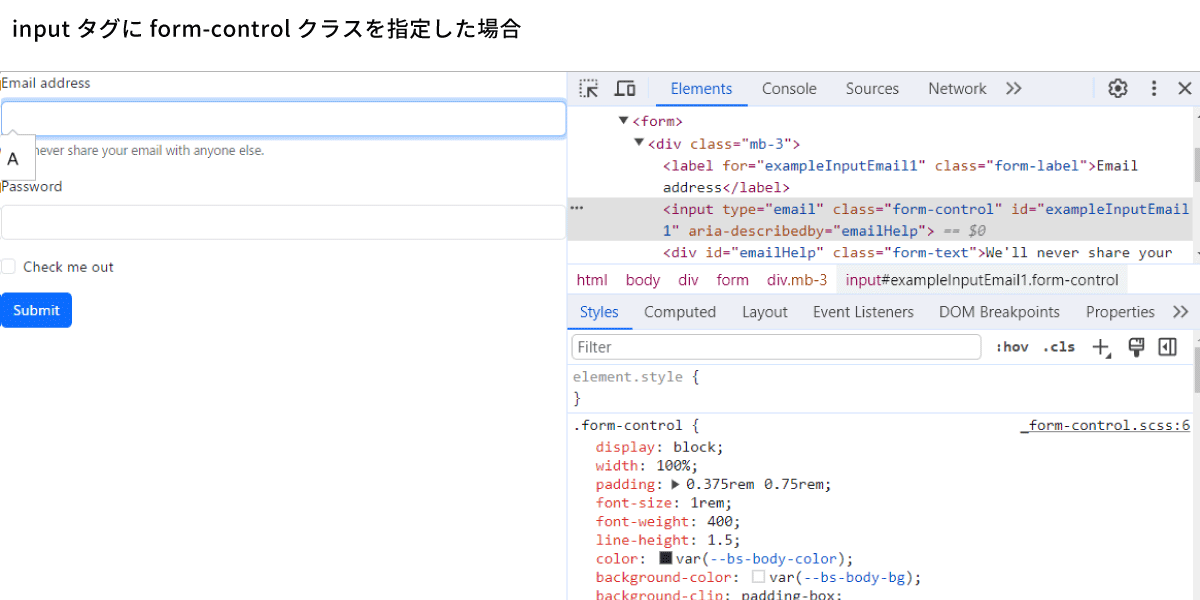The width and height of the screenshot is (1200, 600).
Task: Focus the Email address input field
Action: 283,118
